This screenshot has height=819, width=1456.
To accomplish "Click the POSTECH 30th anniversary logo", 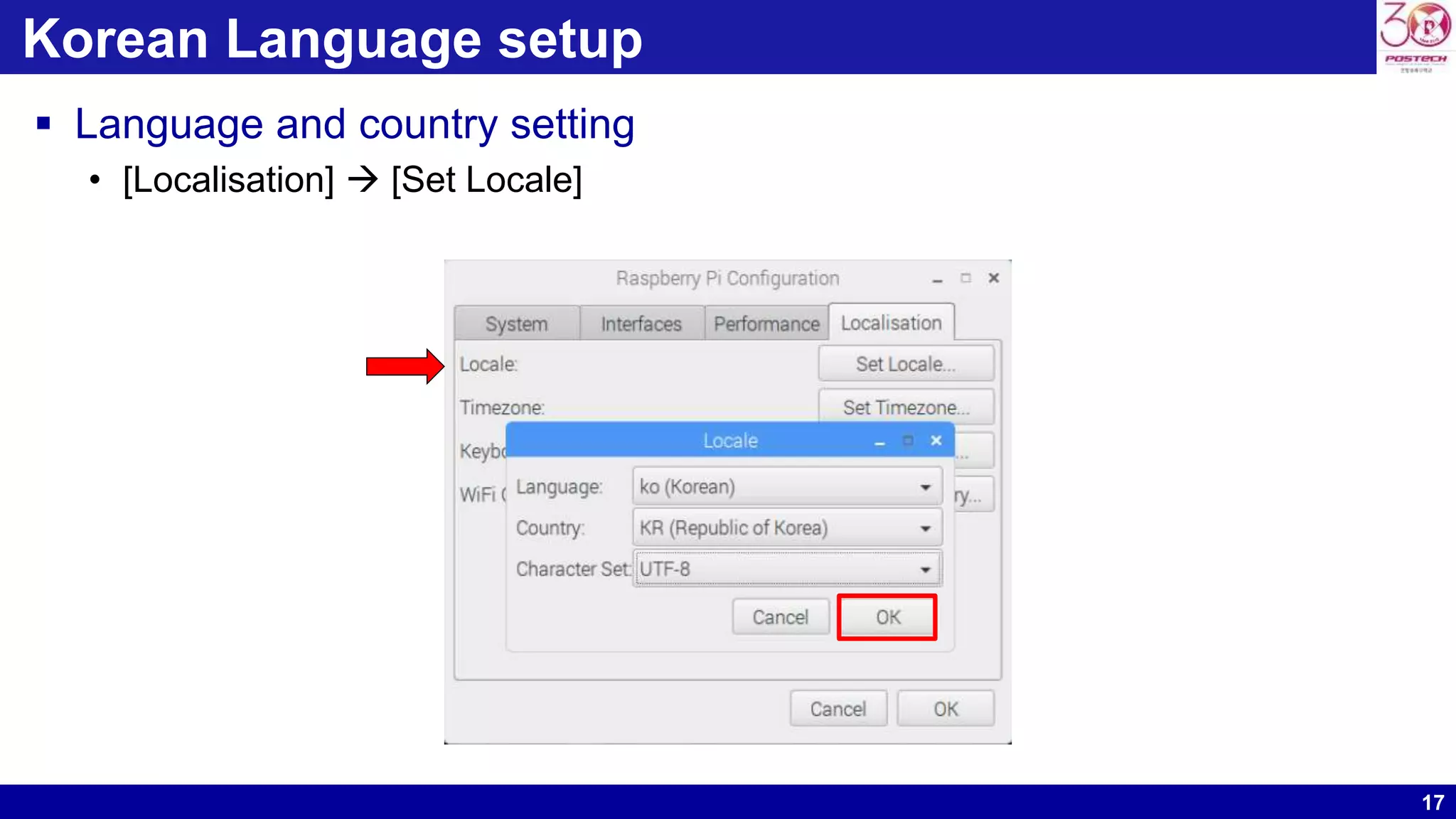I will (x=1415, y=37).
